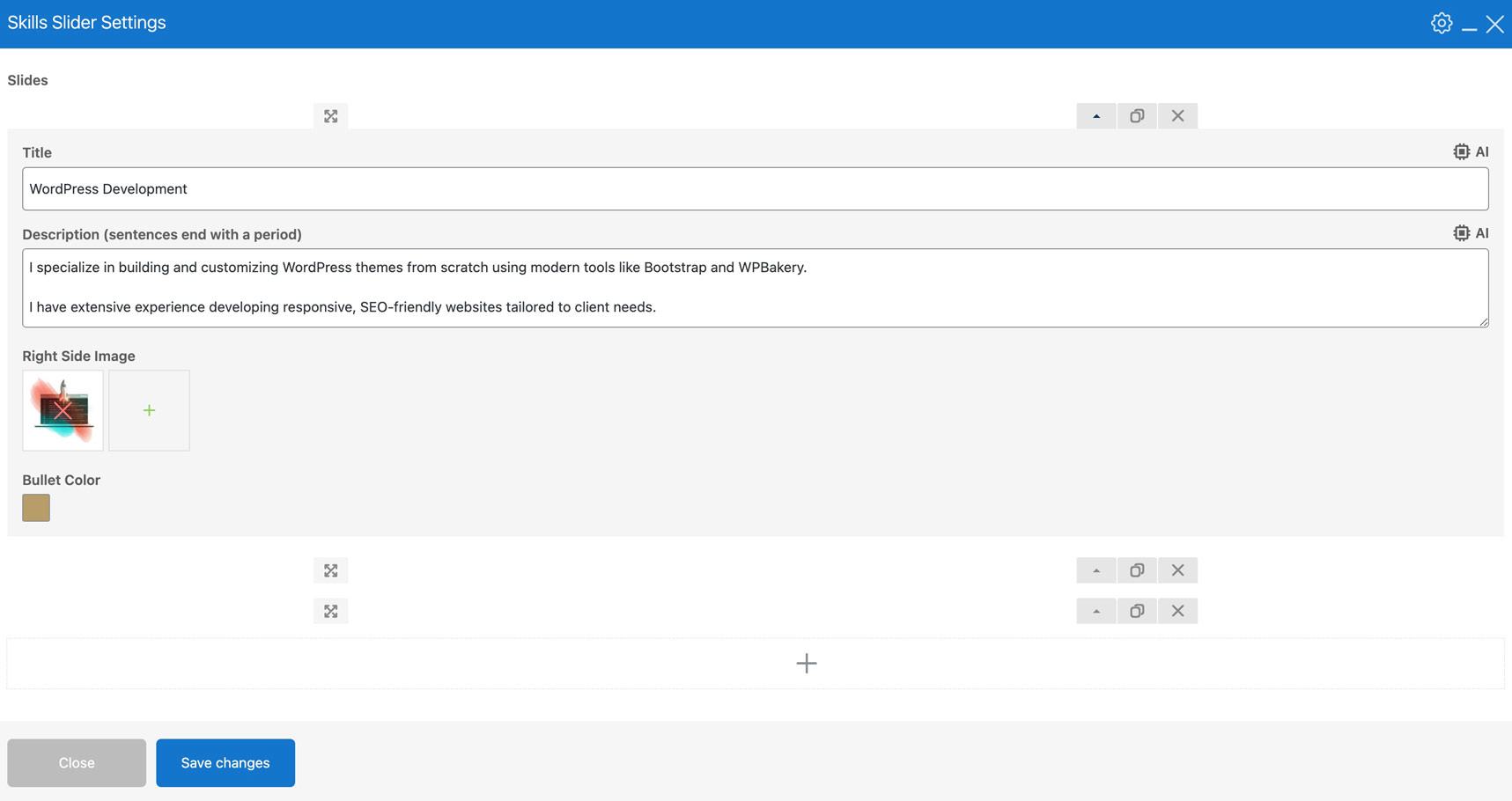Duplicate the third slide
Image resolution: width=1512 pixels, height=801 pixels.
pyautogui.click(x=1137, y=611)
